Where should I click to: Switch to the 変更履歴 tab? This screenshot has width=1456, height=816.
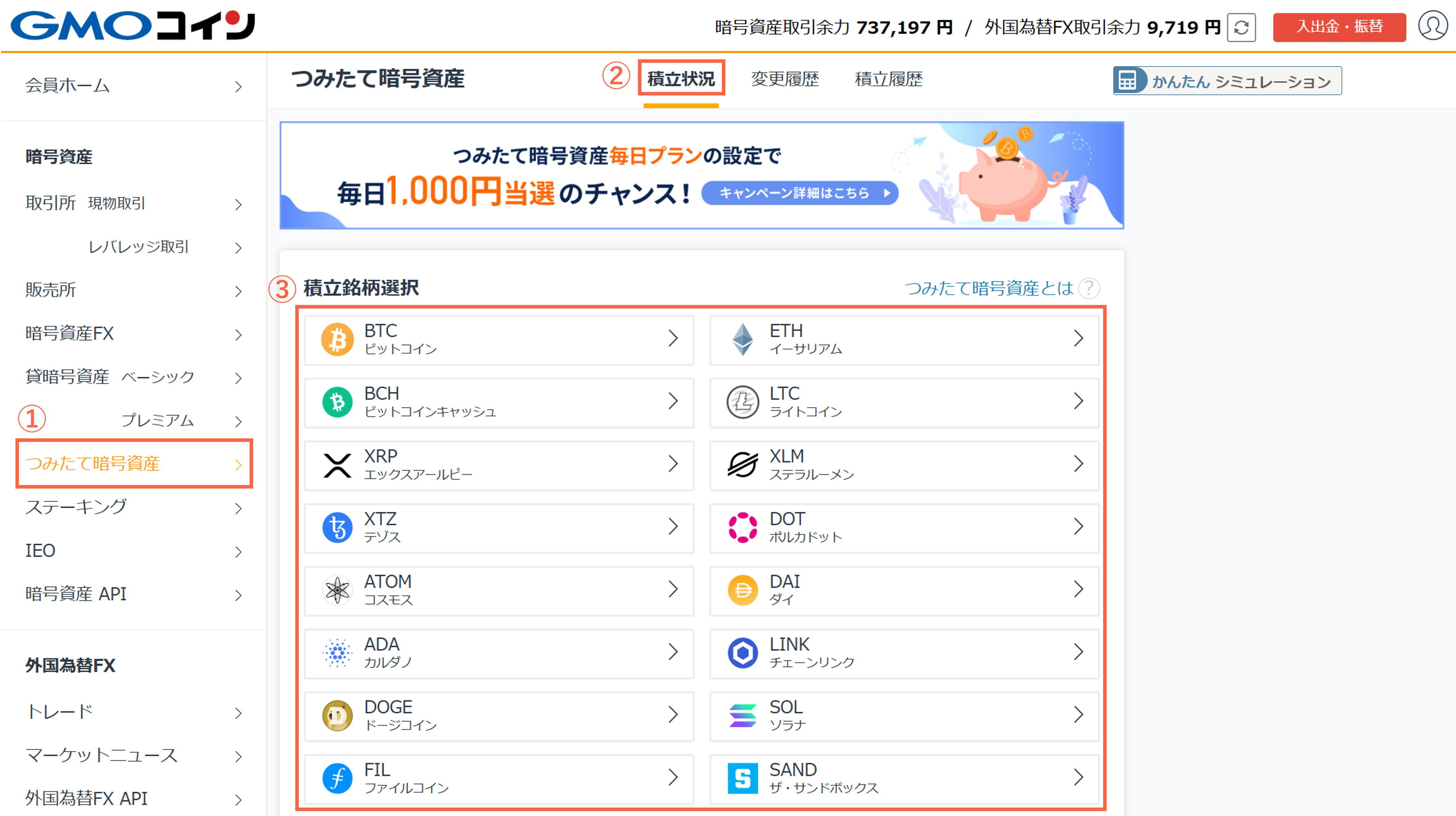click(784, 79)
